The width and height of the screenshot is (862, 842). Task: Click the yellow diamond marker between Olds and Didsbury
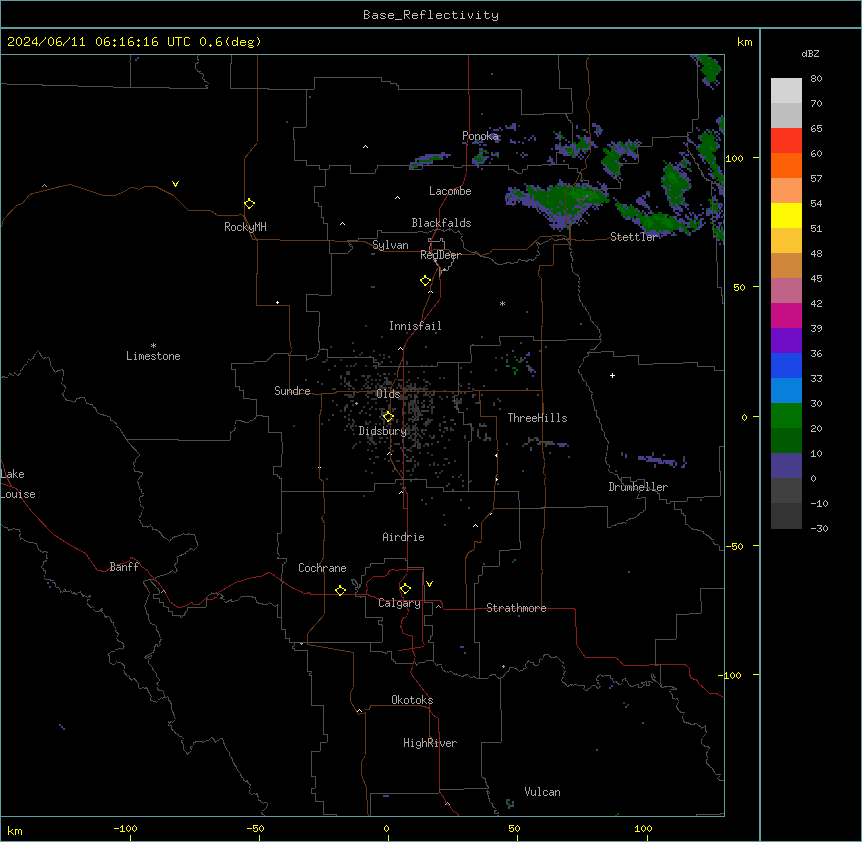(388, 417)
